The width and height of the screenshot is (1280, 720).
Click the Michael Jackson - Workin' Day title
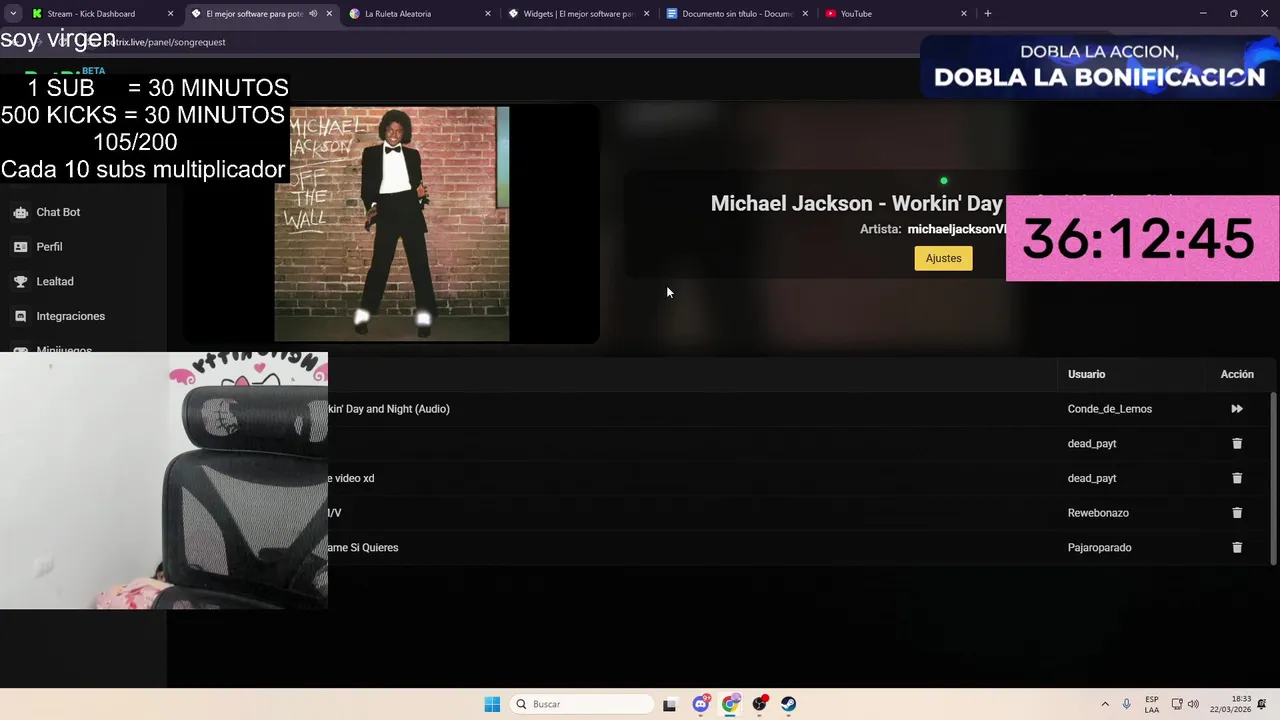856,204
